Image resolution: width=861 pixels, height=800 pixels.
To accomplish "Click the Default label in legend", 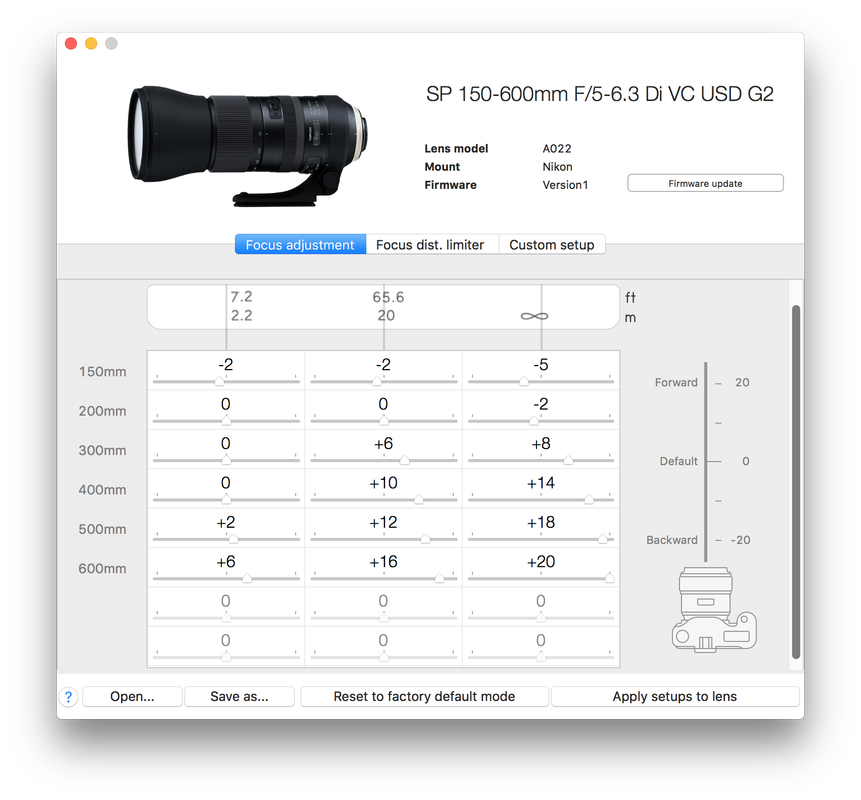I will pos(679,461).
